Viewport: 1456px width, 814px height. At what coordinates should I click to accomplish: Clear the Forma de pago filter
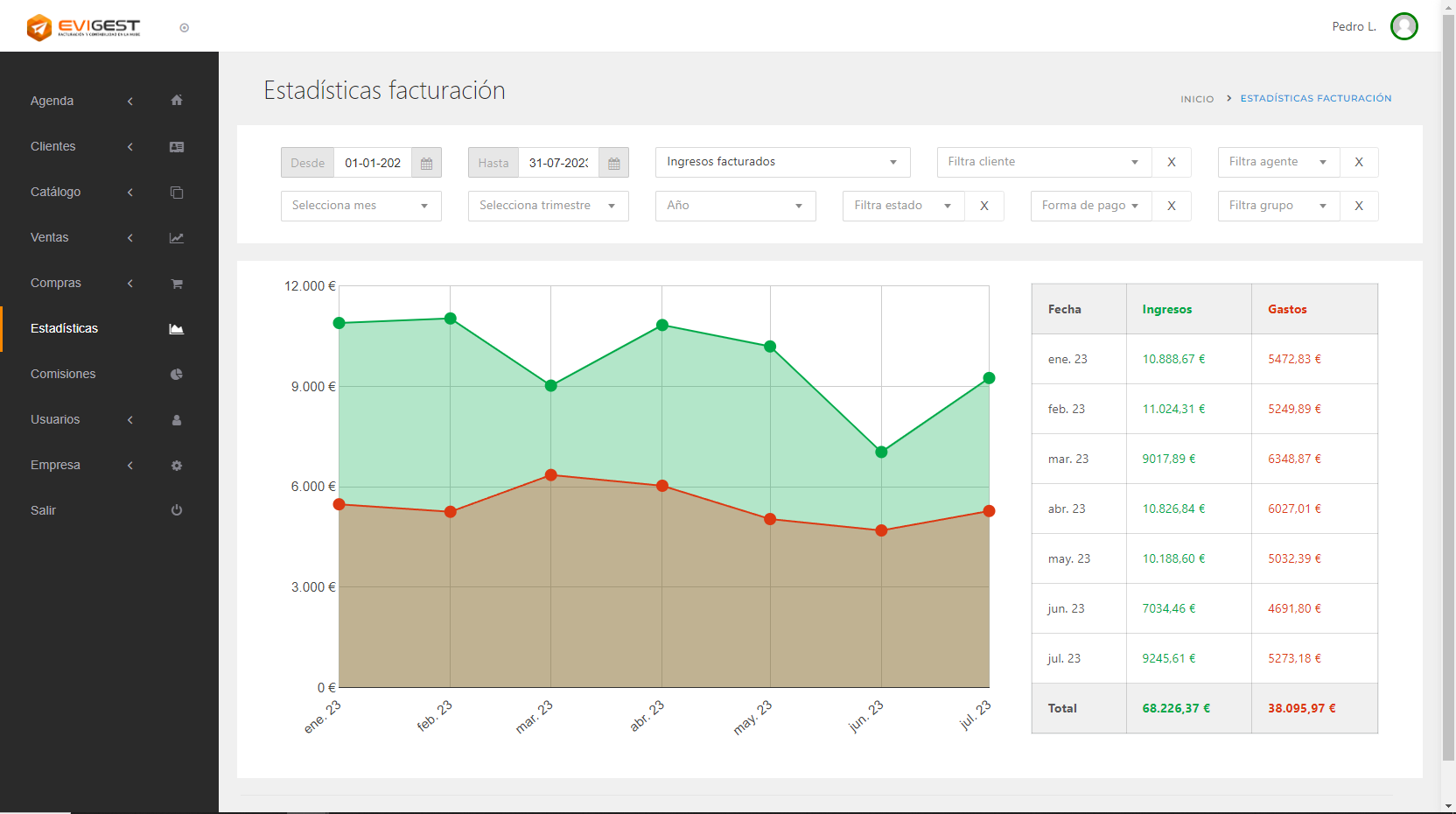coord(1171,206)
